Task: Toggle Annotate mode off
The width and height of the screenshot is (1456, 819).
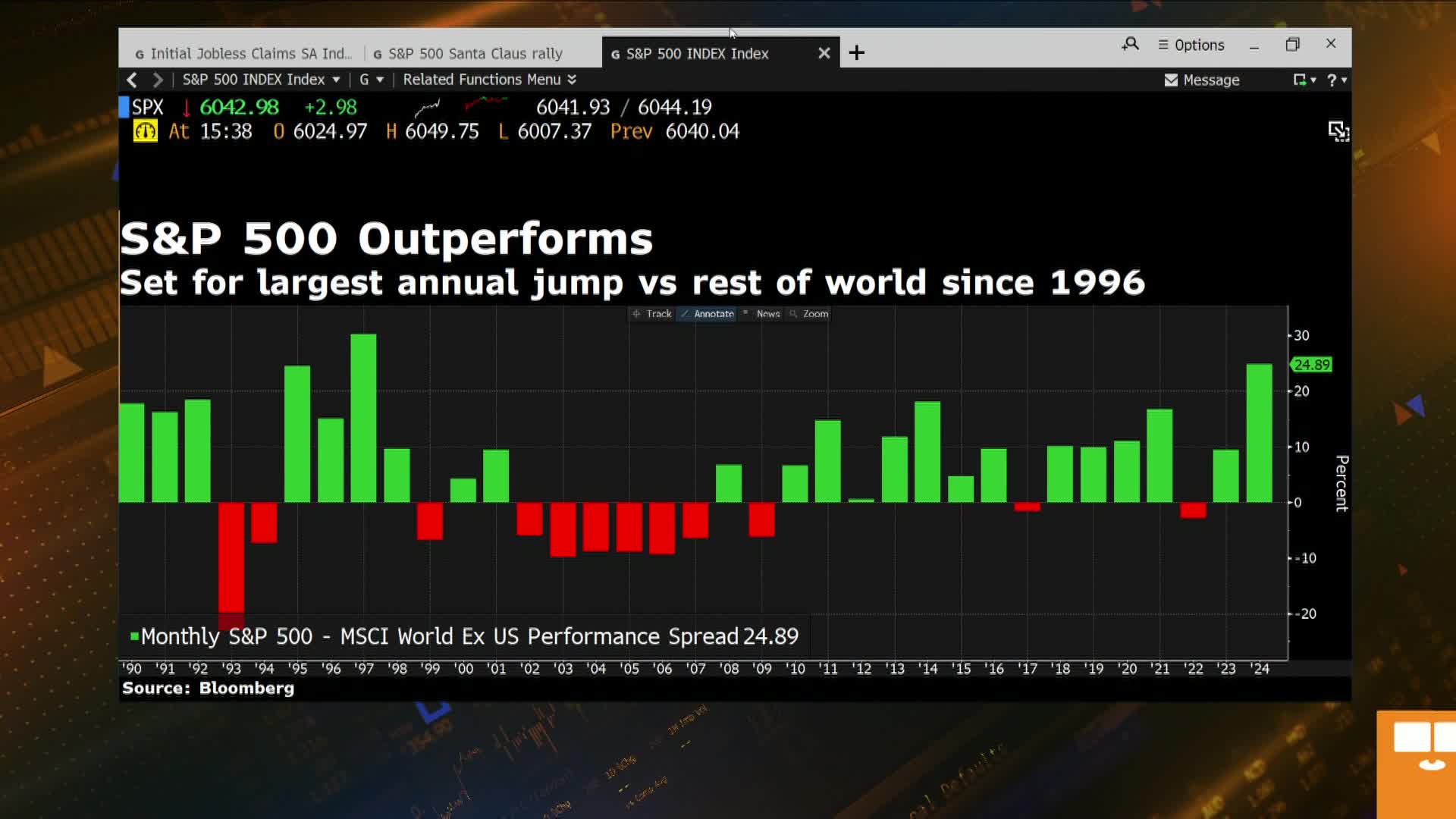Action: 706,314
